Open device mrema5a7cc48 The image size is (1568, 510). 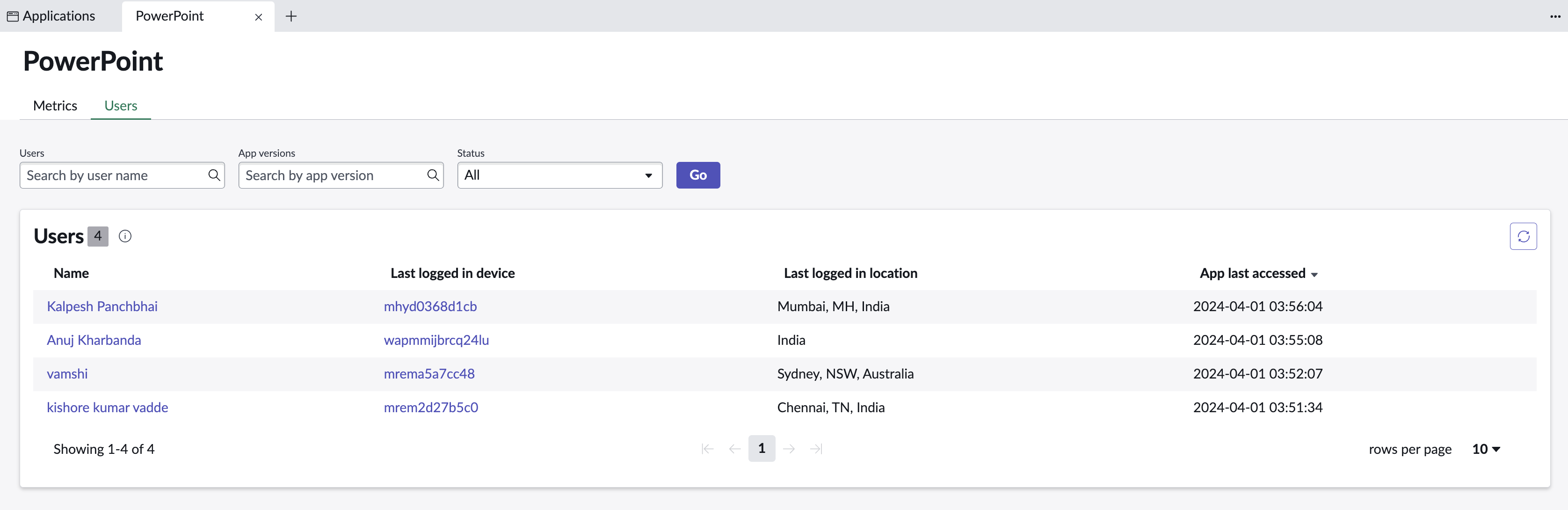click(x=428, y=374)
